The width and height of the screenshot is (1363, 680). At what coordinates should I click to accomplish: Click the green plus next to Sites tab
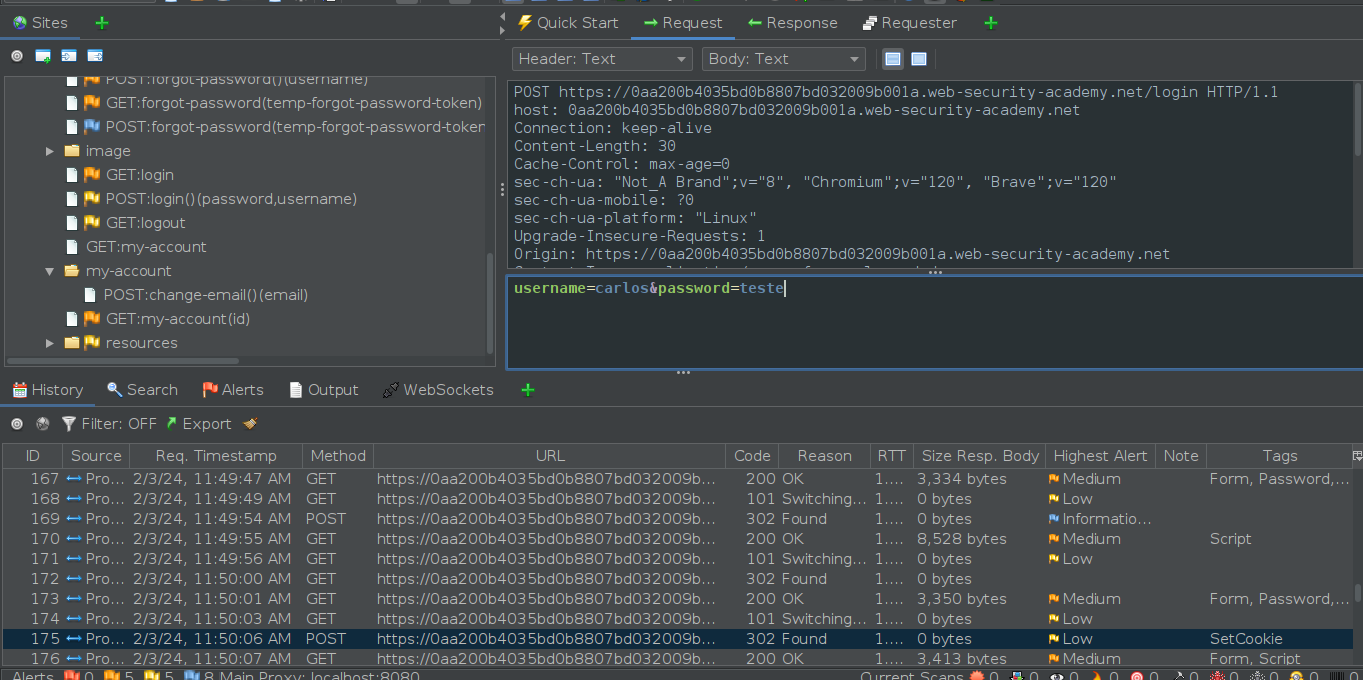tap(102, 22)
